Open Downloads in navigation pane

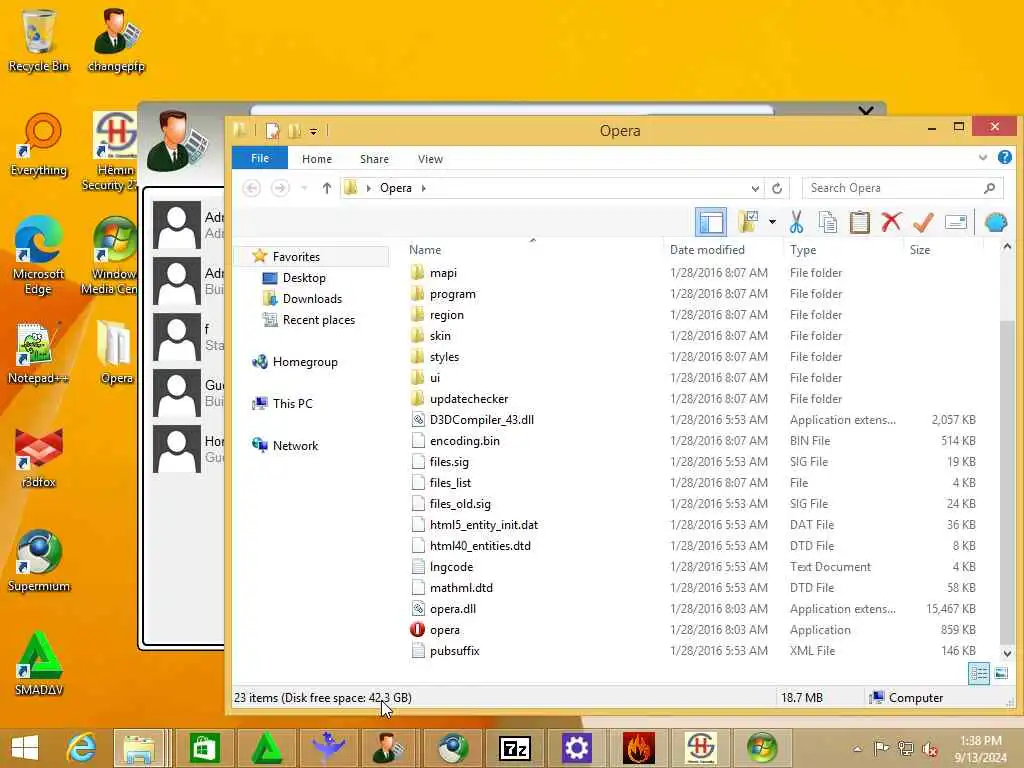[x=312, y=298]
